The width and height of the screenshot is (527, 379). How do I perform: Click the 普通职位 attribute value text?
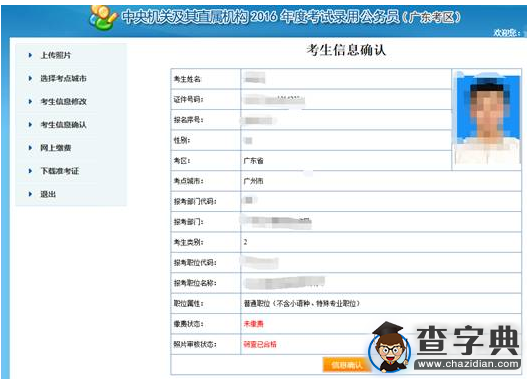pos(302,303)
